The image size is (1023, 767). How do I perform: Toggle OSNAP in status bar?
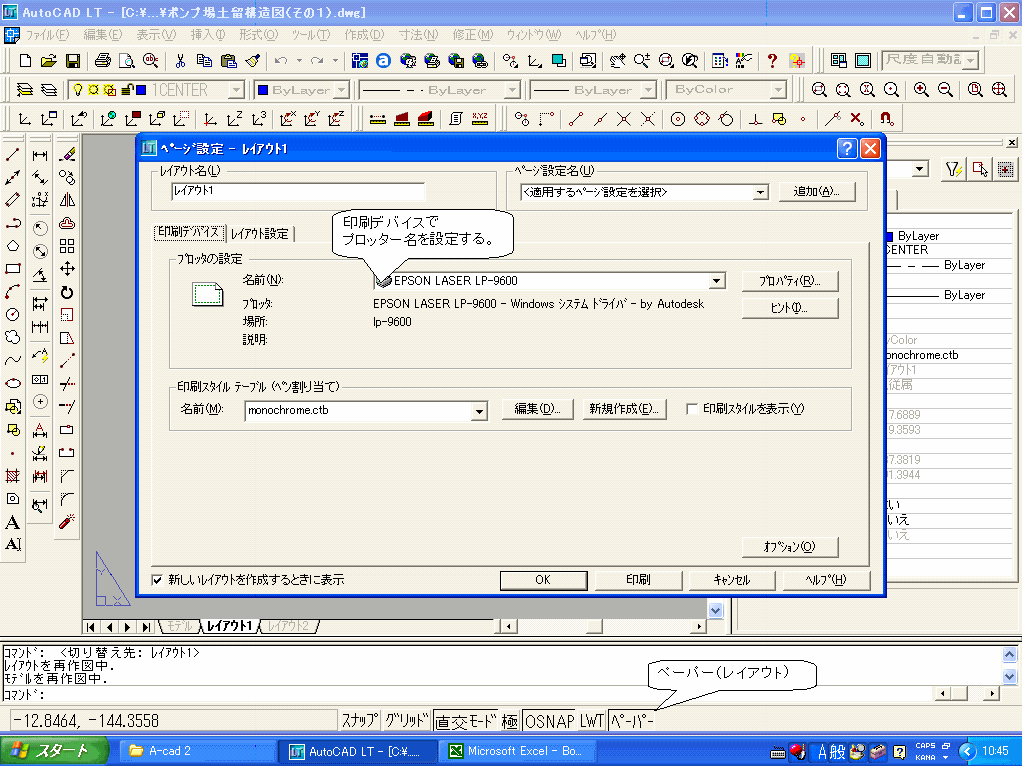pyautogui.click(x=549, y=721)
